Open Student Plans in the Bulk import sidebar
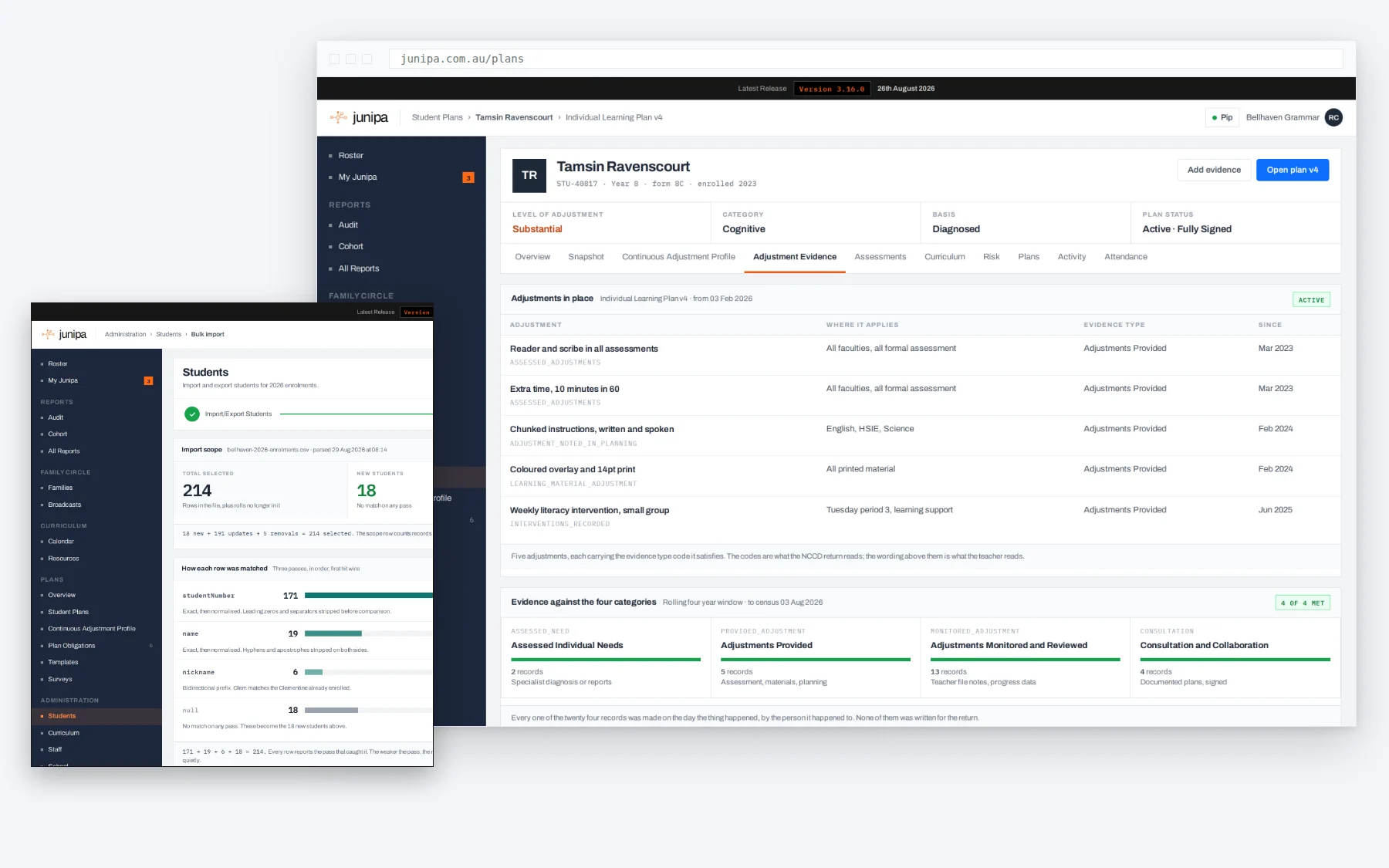The width and height of the screenshot is (1389, 868). point(68,612)
